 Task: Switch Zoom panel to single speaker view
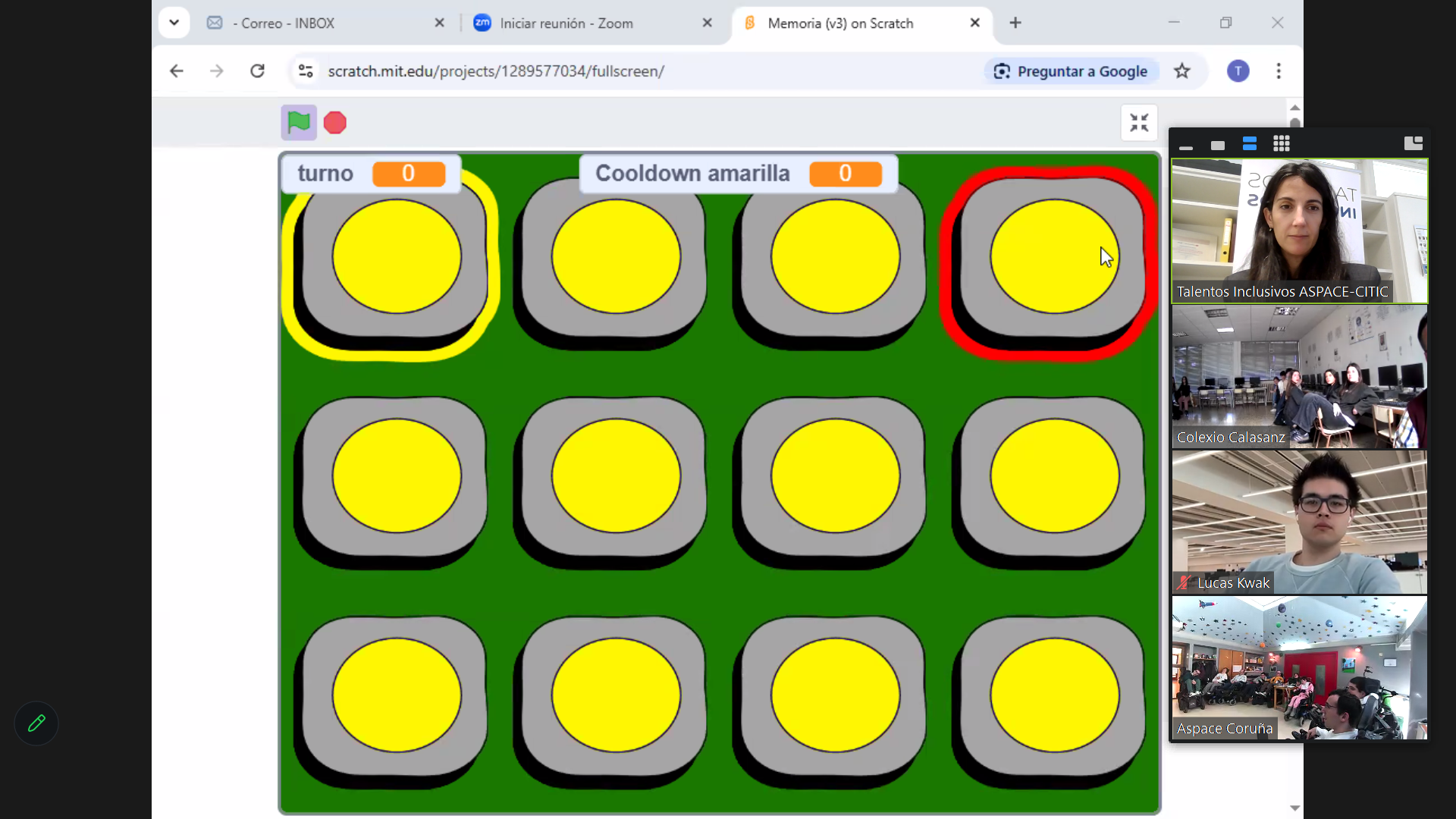click(1218, 145)
